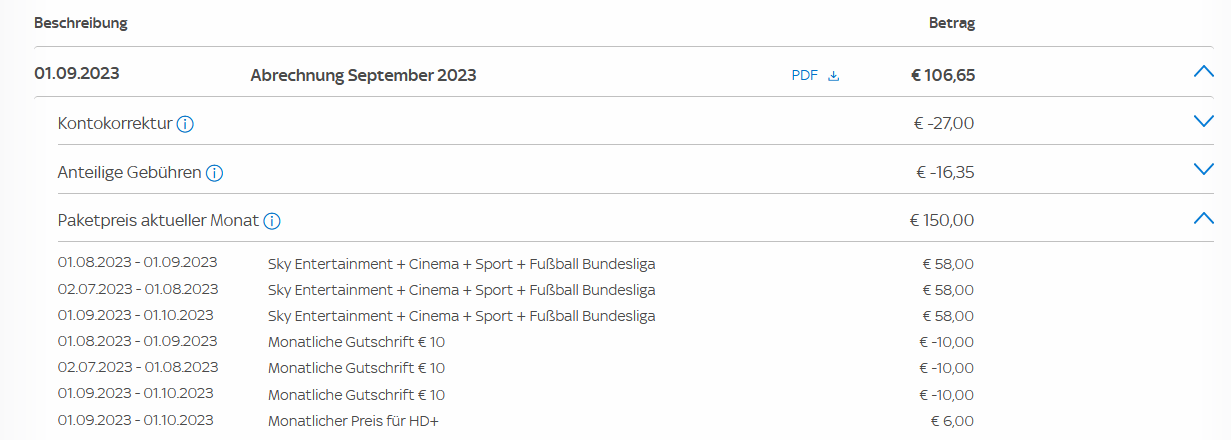Click the Anteilige Gebühren label
The image size is (1231, 440).
click(x=130, y=173)
